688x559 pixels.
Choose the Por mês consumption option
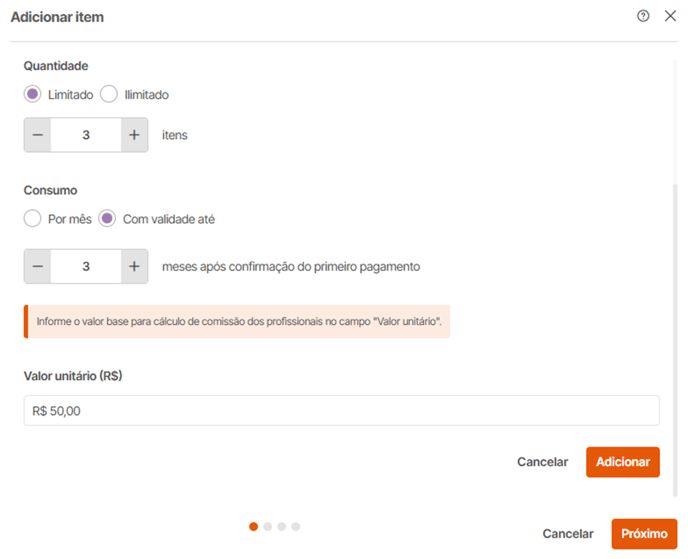coord(32,218)
